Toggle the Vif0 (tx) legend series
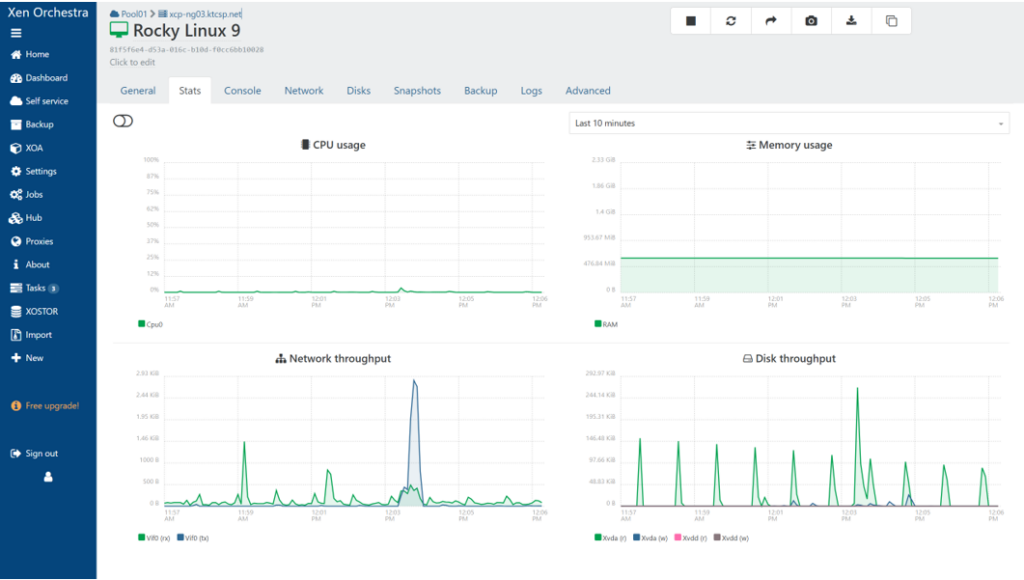 coord(191,537)
